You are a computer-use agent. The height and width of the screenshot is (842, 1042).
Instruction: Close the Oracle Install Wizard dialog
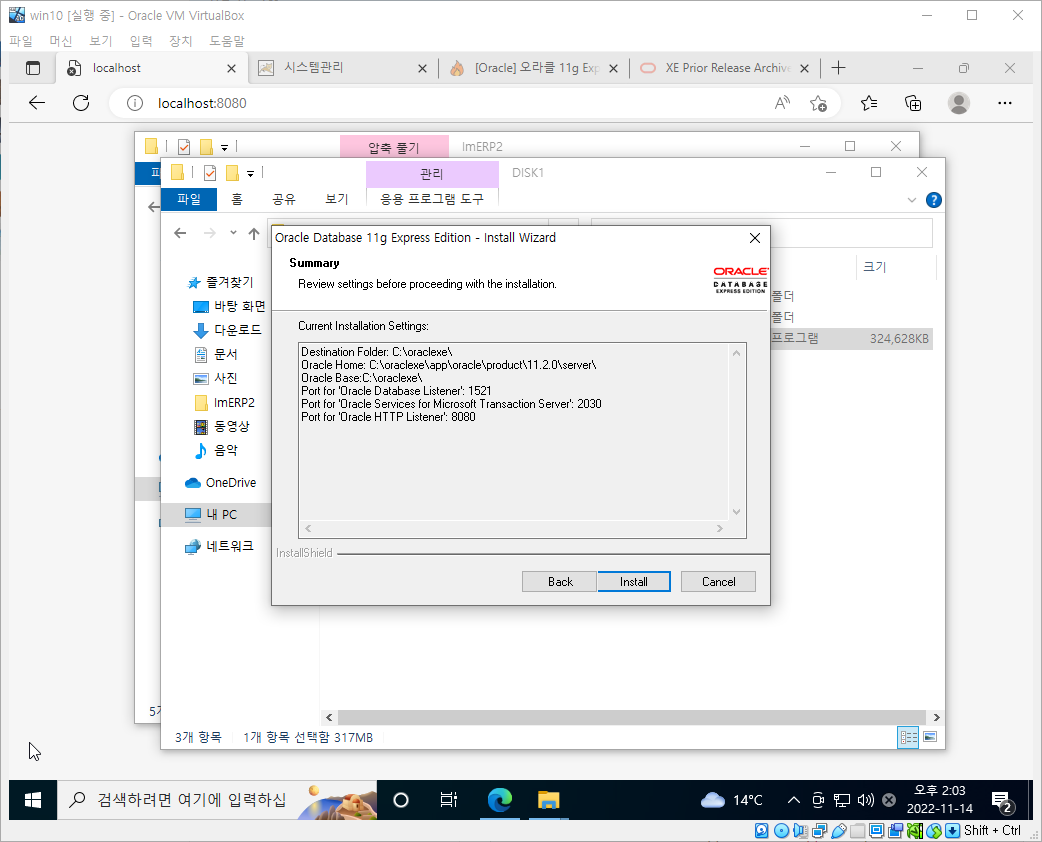[x=754, y=238]
